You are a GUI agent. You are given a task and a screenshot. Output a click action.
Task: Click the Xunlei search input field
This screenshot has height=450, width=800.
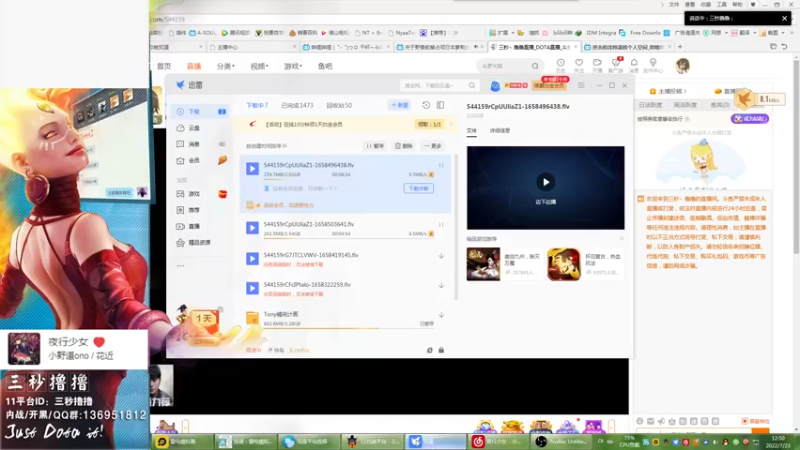[x=434, y=86]
